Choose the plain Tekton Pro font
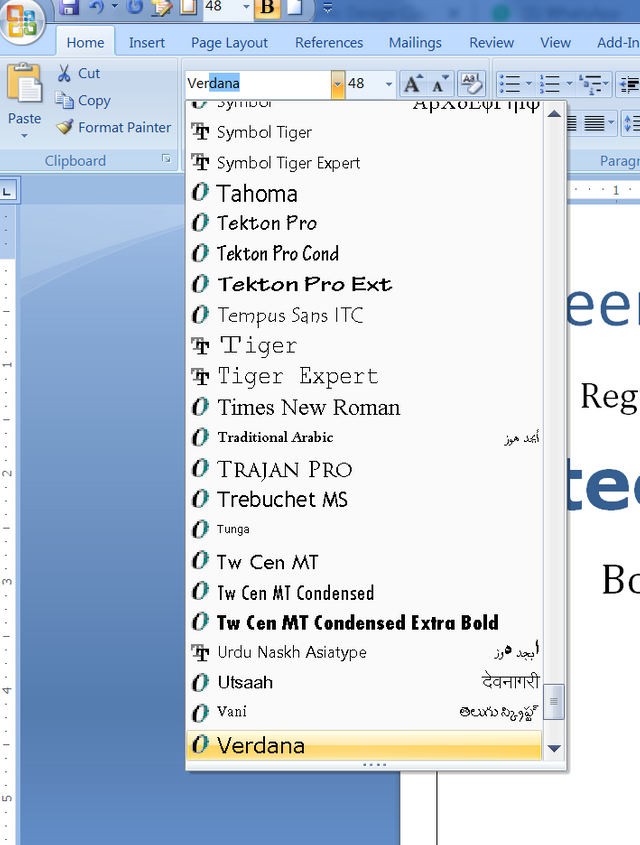This screenshot has height=845, width=640. point(364,223)
